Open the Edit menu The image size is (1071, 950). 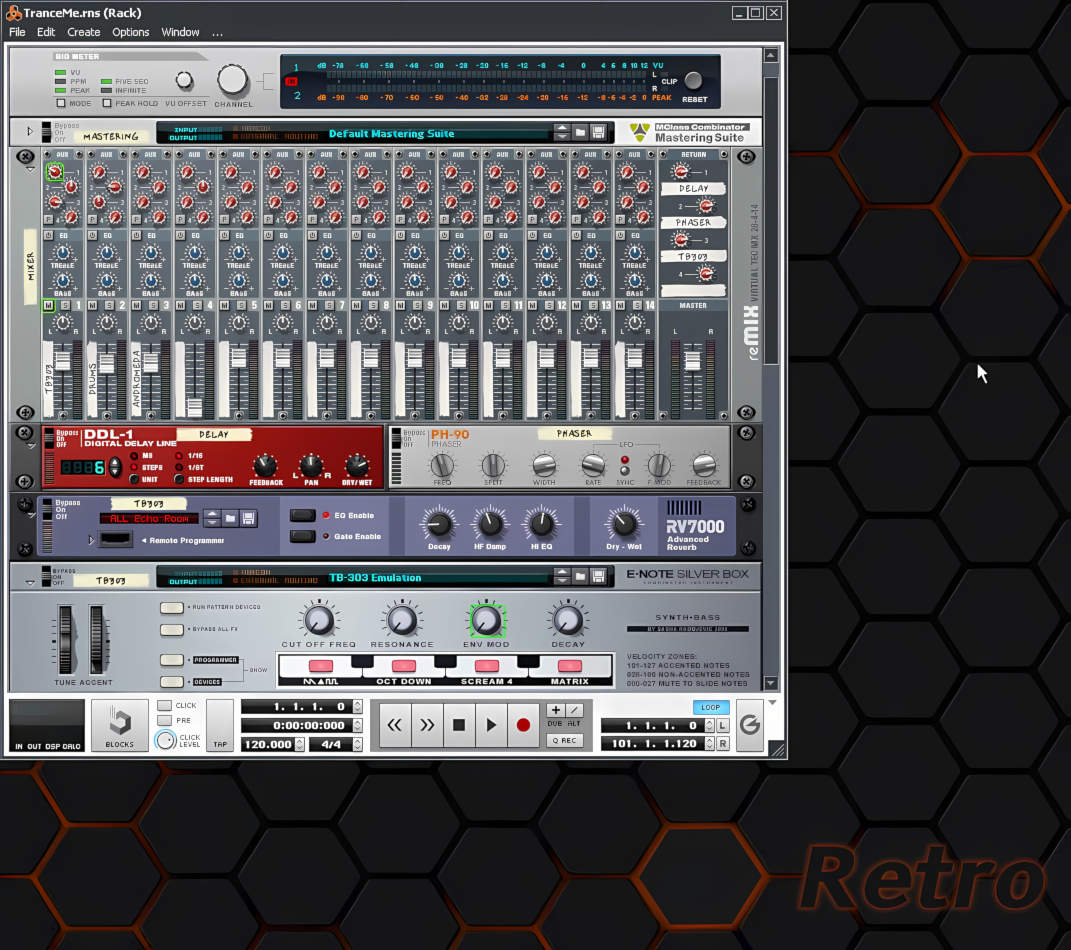pos(46,32)
